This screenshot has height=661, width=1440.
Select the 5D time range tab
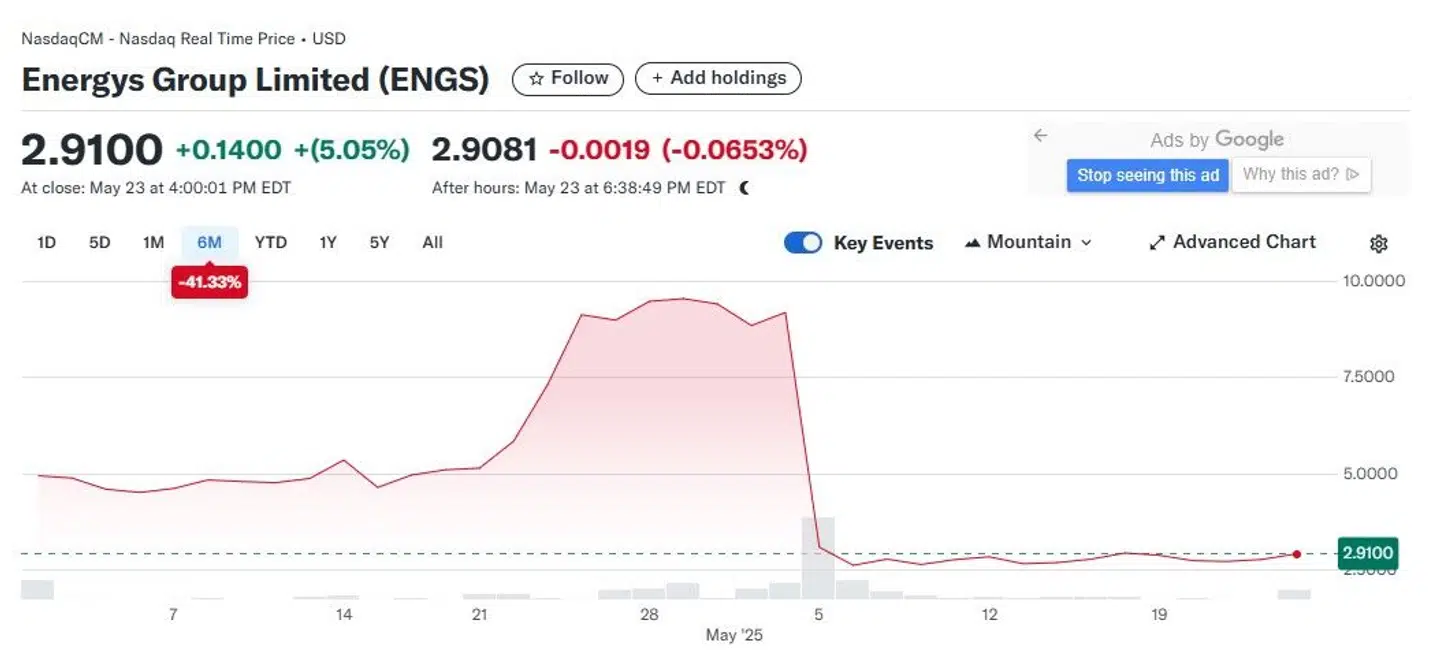click(100, 243)
